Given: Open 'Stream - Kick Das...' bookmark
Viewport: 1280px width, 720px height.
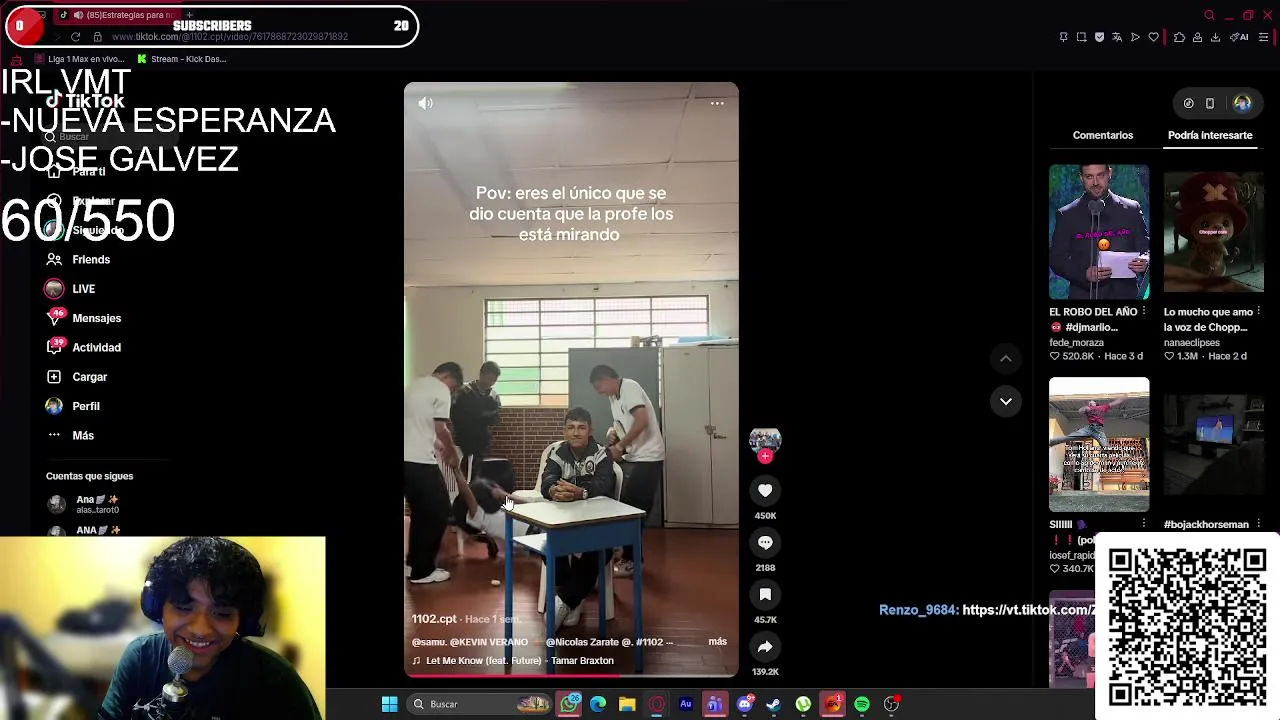Looking at the screenshot, I should coord(181,59).
